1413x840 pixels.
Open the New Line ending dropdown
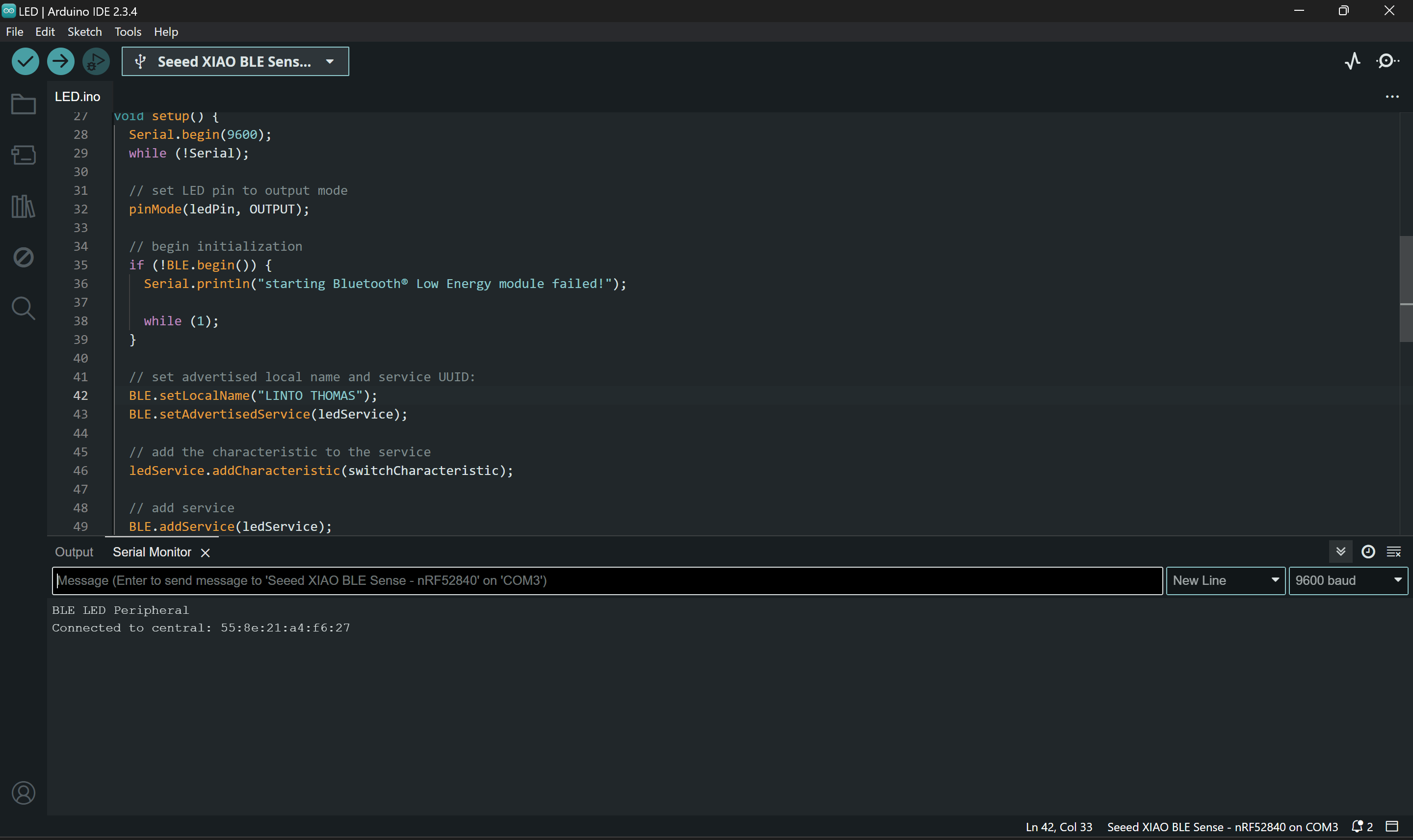[1225, 580]
